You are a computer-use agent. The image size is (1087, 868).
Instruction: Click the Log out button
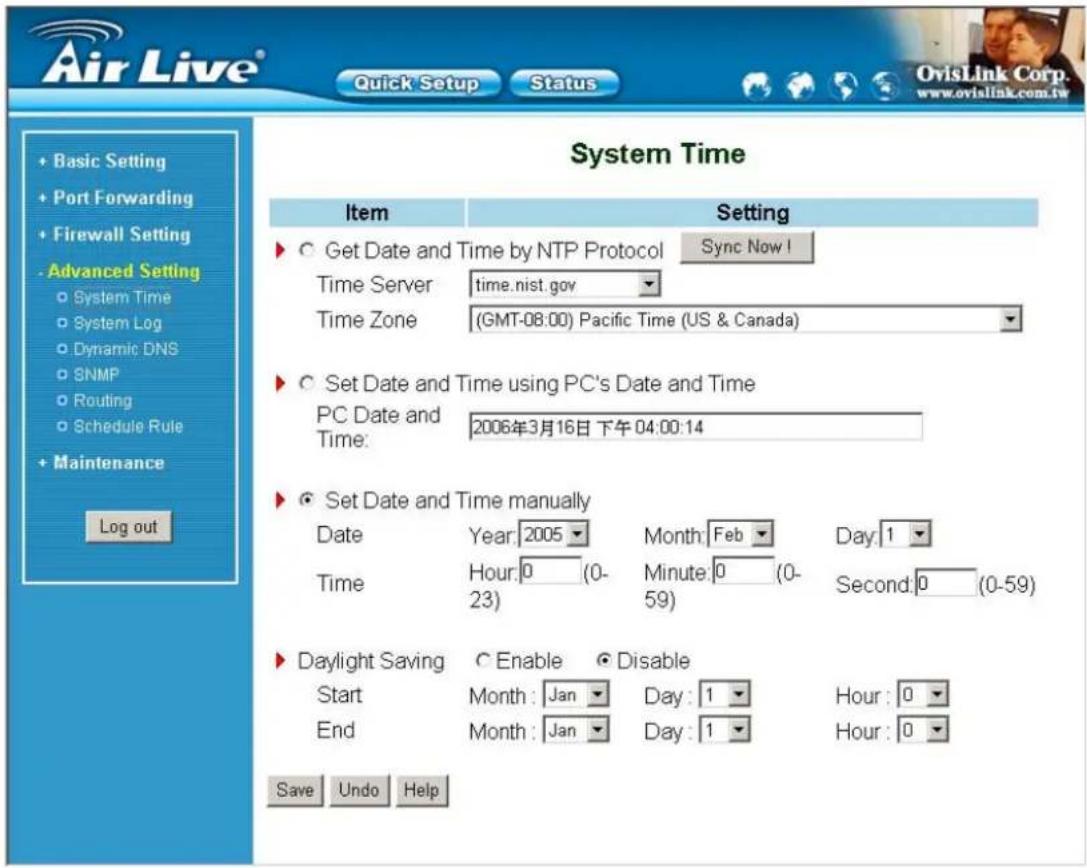click(128, 527)
